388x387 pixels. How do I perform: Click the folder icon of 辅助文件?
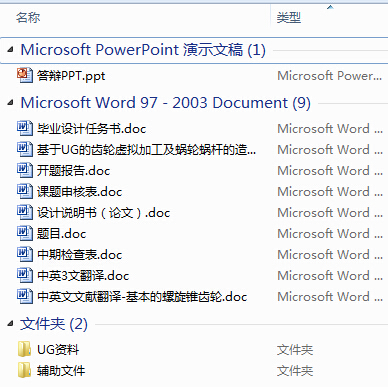[25, 370]
